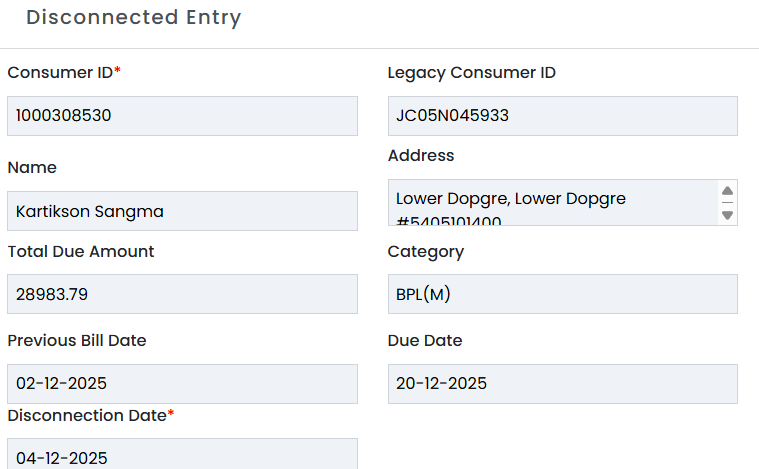Click the Previous Bill Date label
Image resolution: width=759 pixels, height=469 pixels.
coord(77,340)
